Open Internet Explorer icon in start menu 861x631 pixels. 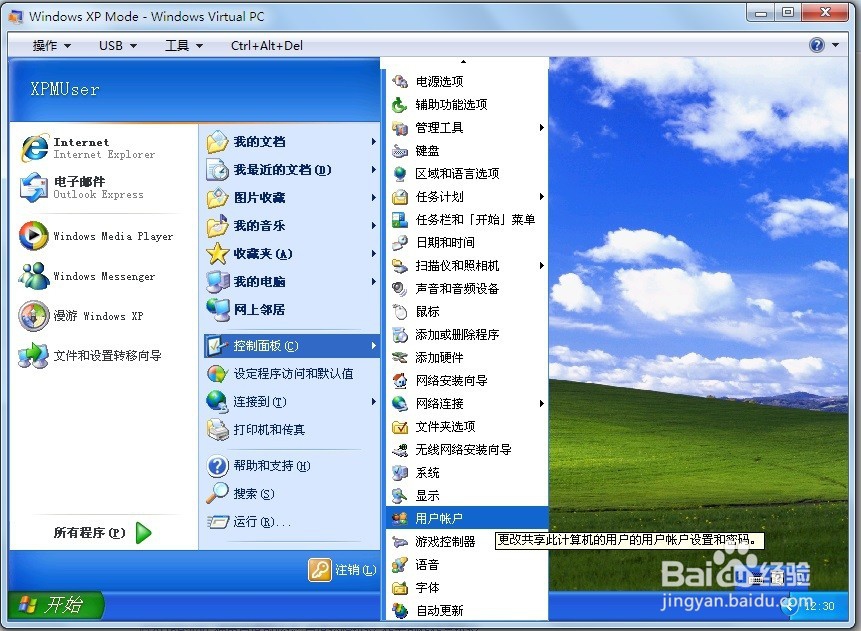tap(35, 148)
